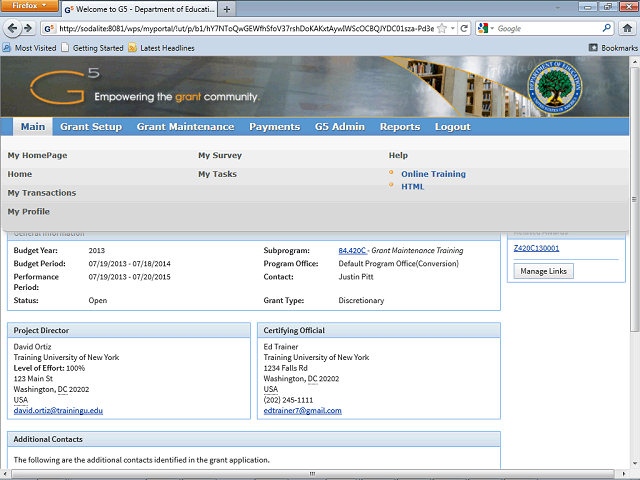Open My Profile from the Main menu
Screen dimensions: 640x480
click(x=29, y=211)
